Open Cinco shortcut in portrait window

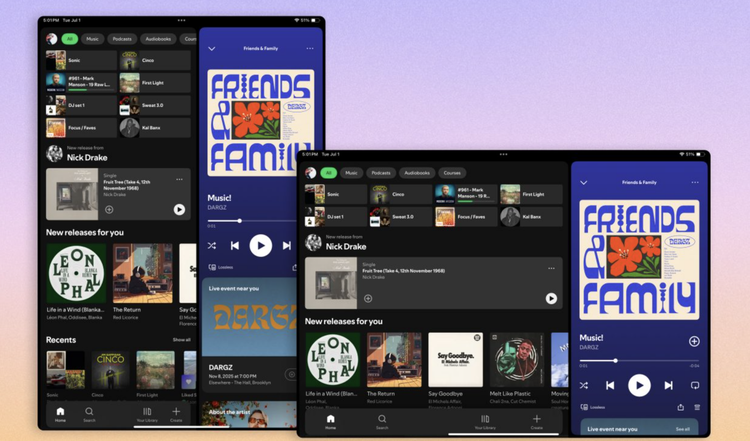pyautogui.click(x=155, y=60)
